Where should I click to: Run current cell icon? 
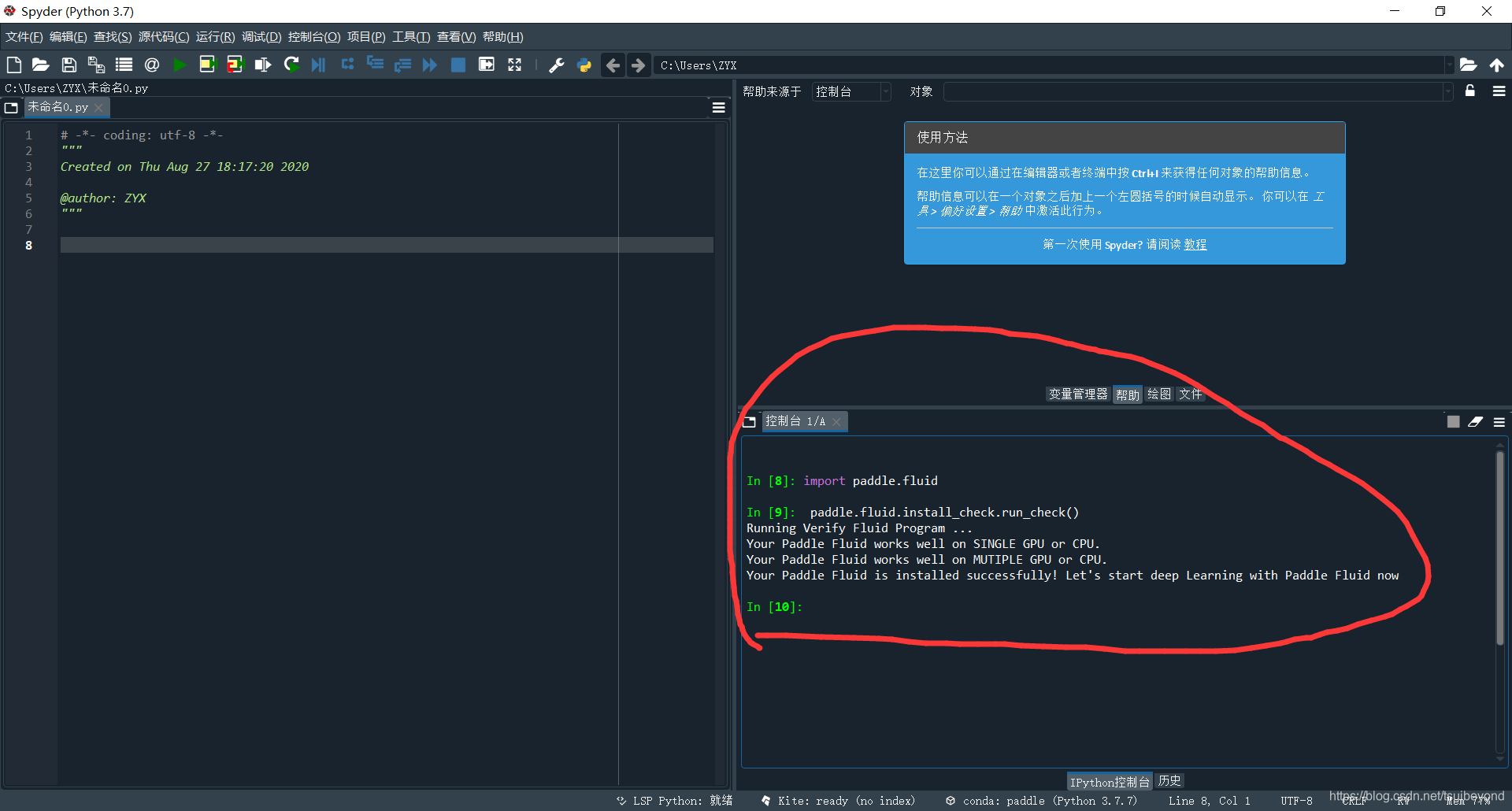point(207,65)
